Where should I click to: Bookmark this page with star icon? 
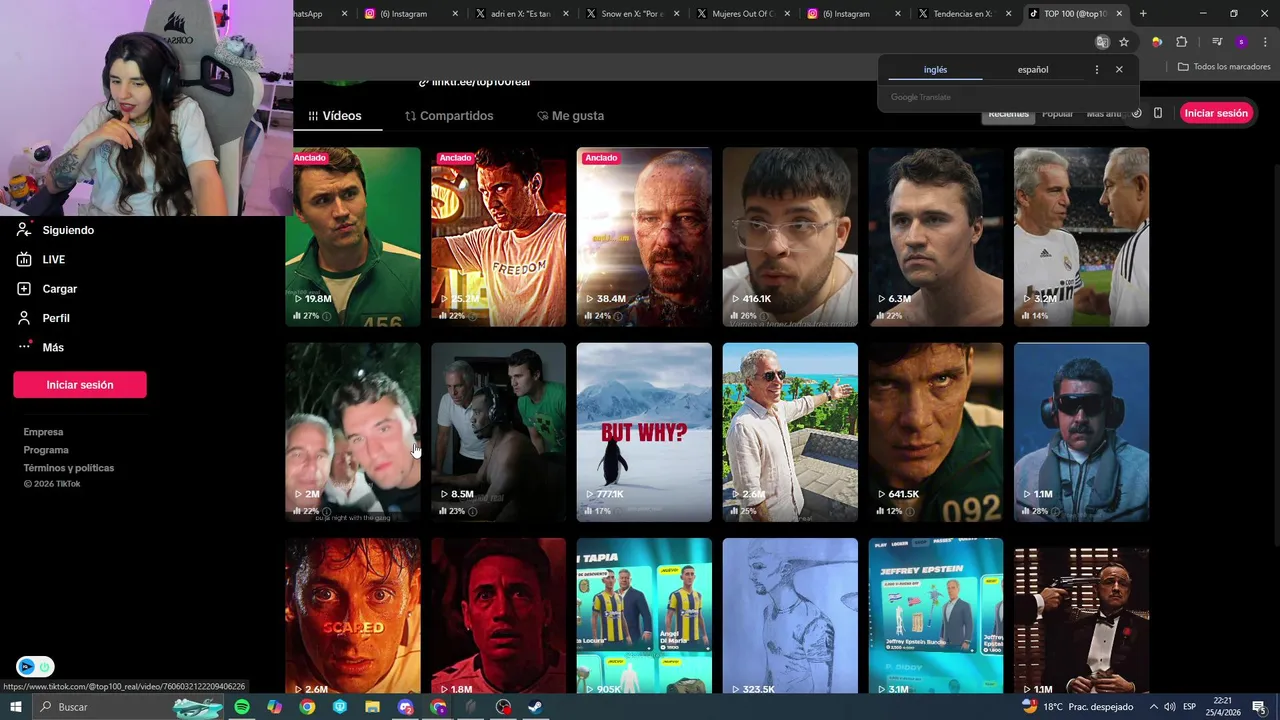(1124, 42)
